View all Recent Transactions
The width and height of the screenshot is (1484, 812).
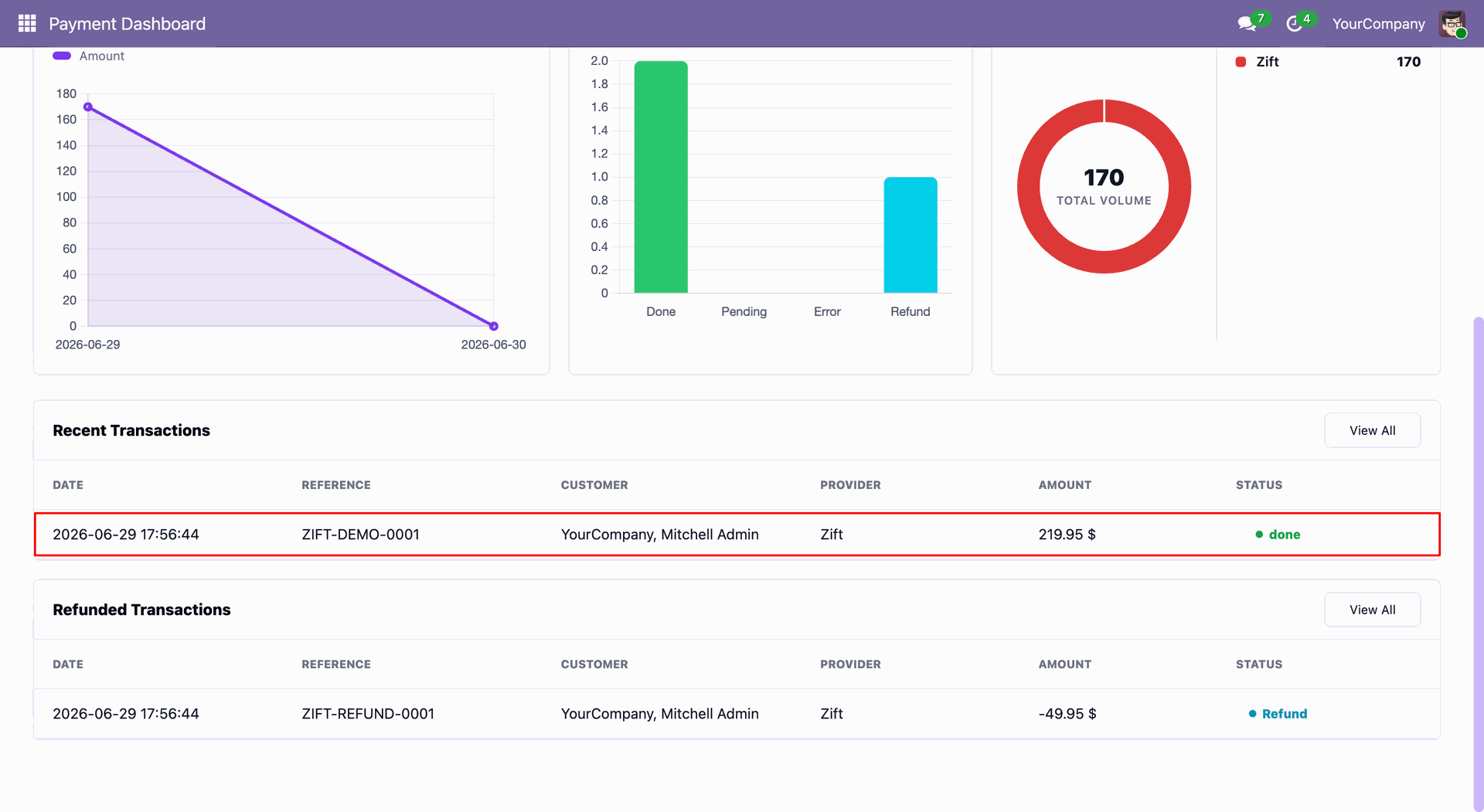pos(1372,430)
